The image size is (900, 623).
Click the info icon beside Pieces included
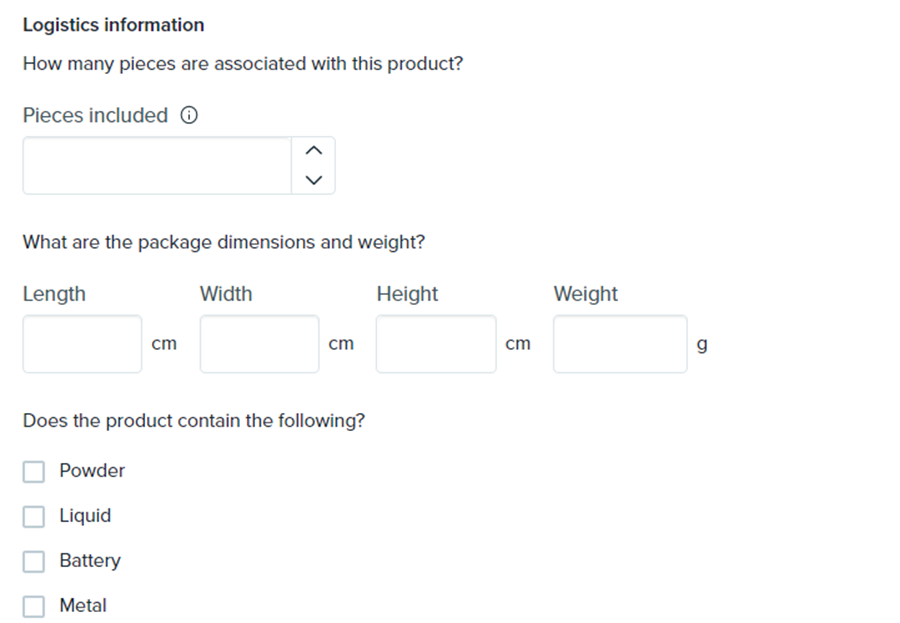coord(188,116)
